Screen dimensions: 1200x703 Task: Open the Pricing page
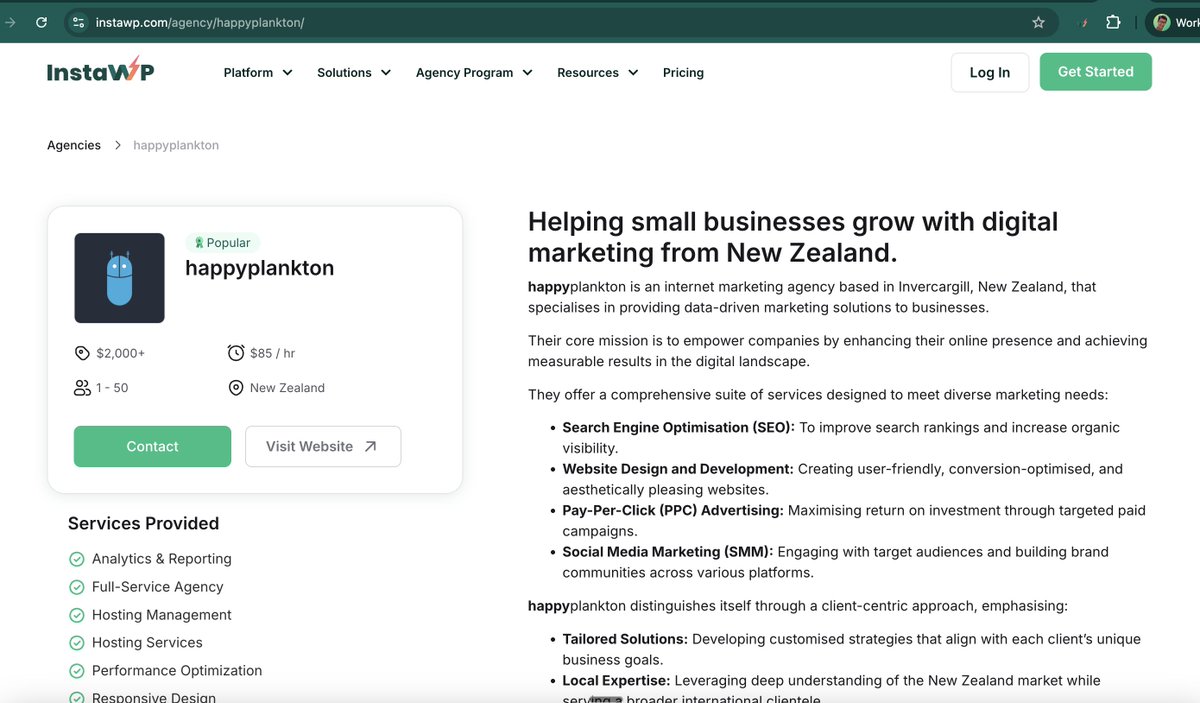pos(683,72)
